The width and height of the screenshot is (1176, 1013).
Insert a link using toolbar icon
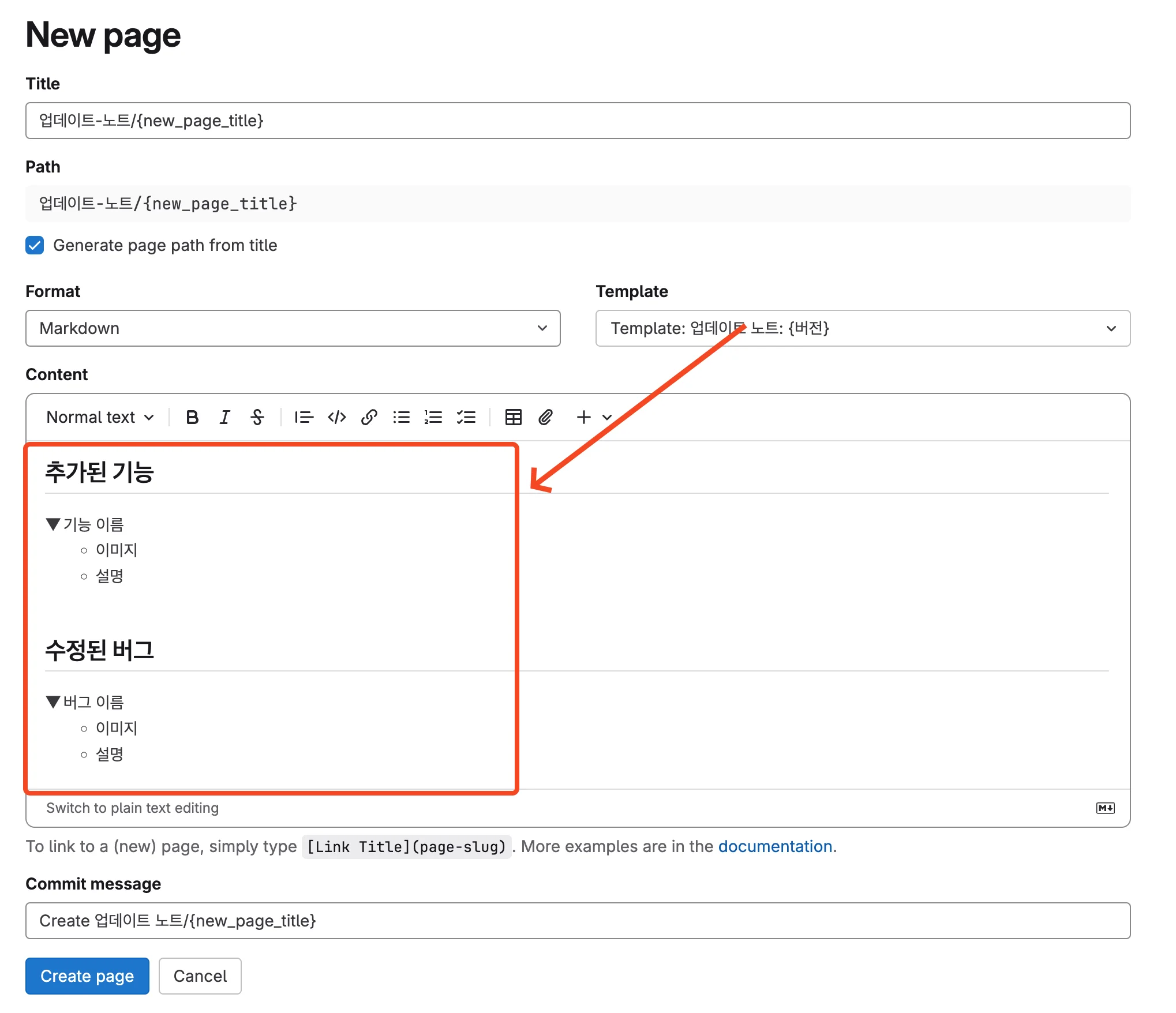coord(369,417)
